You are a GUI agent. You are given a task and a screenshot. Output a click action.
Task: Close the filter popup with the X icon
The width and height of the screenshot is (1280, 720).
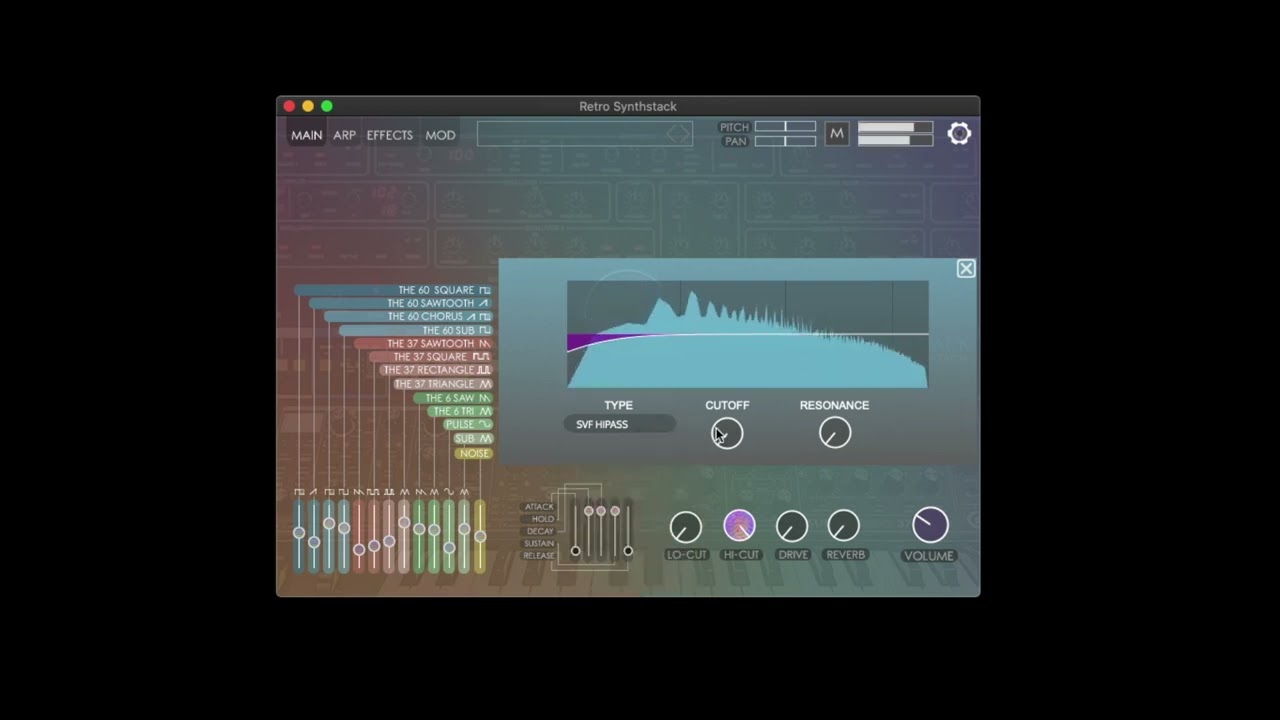click(966, 268)
